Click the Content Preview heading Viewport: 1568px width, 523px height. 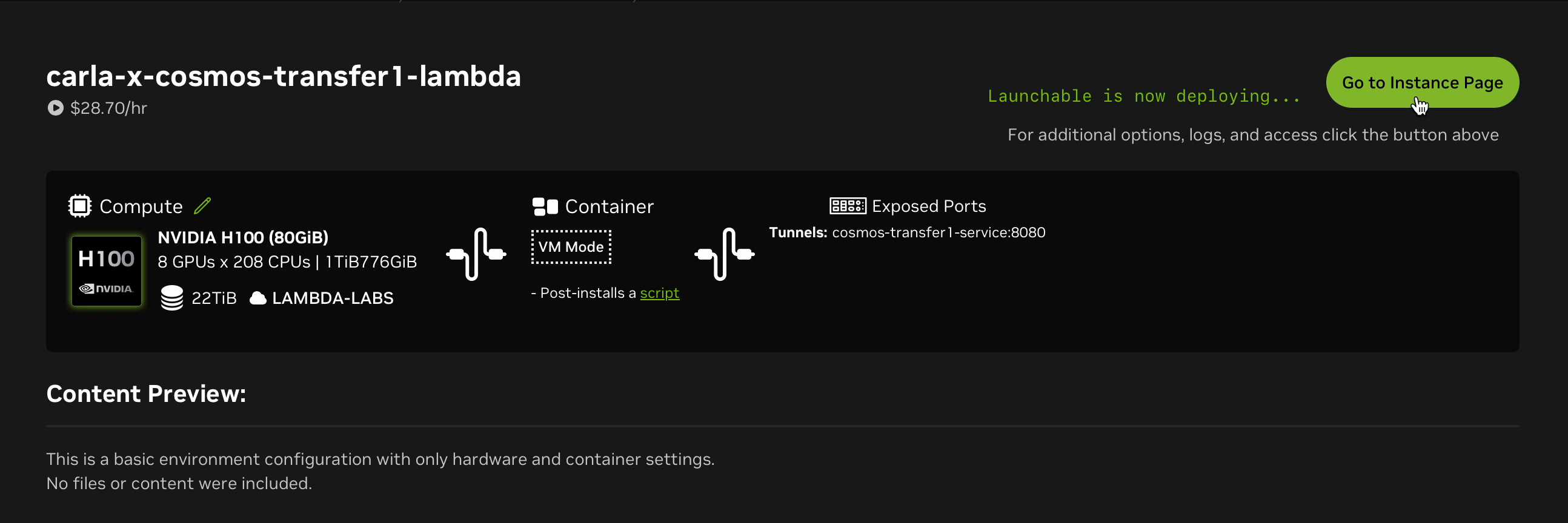(146, 393)
